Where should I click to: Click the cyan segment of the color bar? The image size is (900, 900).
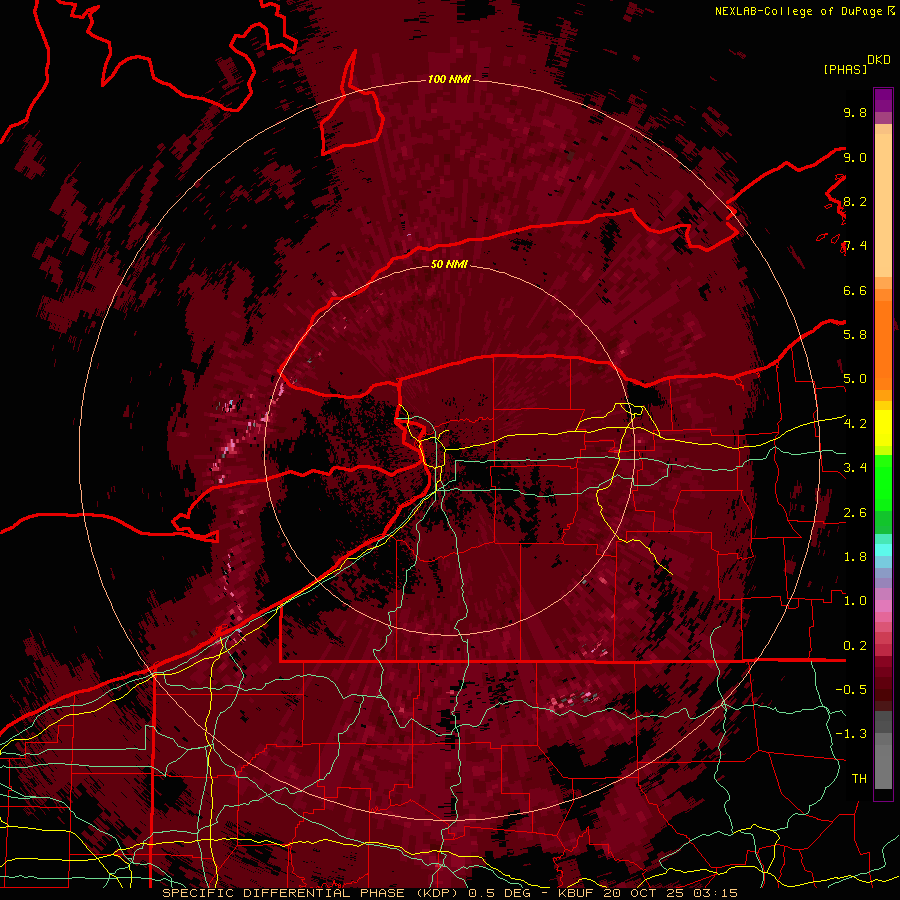(x=883, y=550)
